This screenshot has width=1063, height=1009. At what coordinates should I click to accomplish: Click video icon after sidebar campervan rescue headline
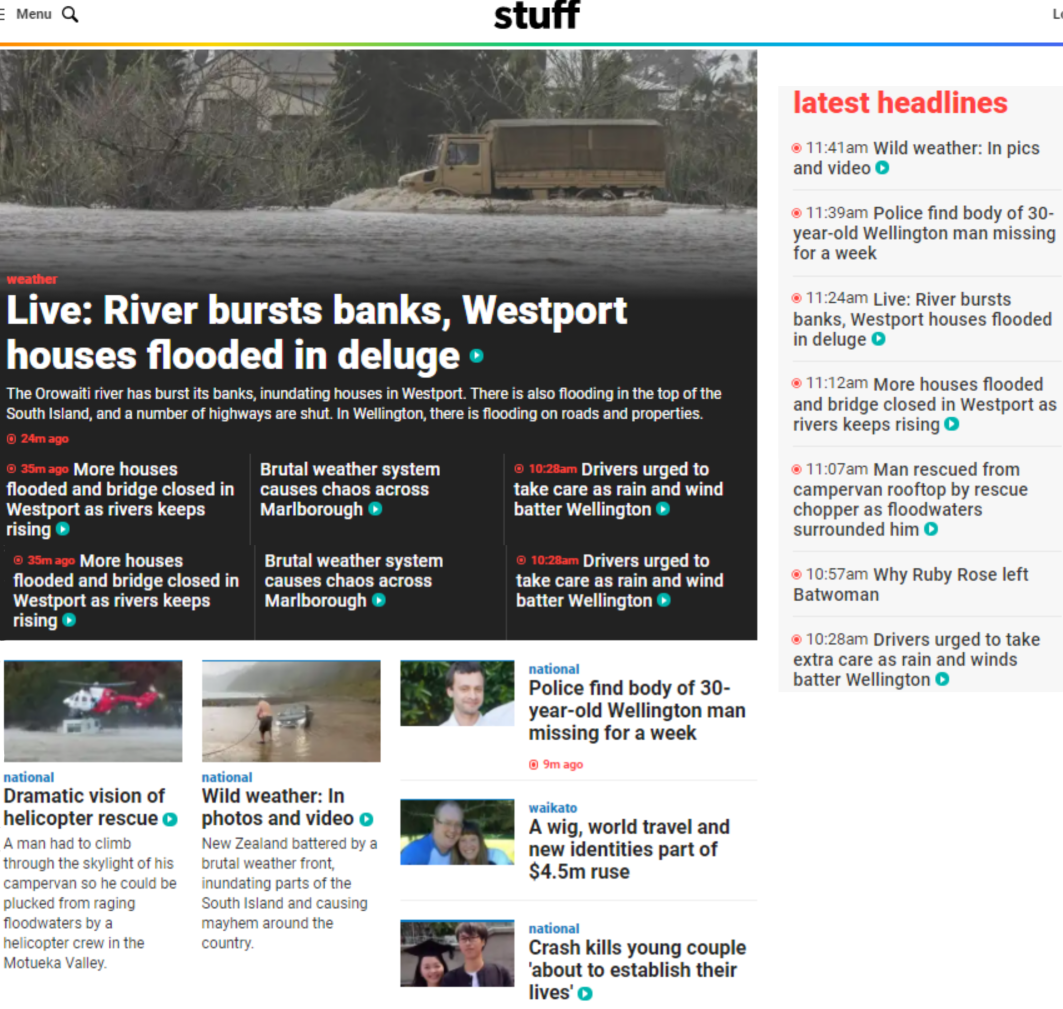tap(931, 529)
